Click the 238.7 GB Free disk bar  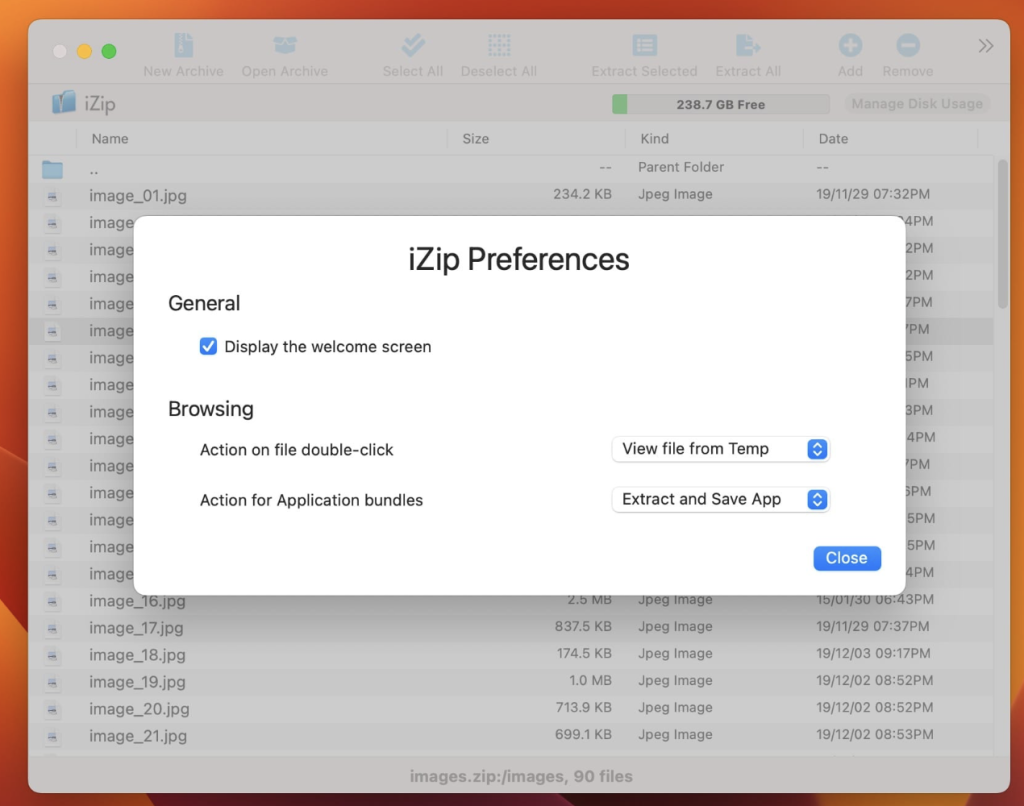[720, 104]
